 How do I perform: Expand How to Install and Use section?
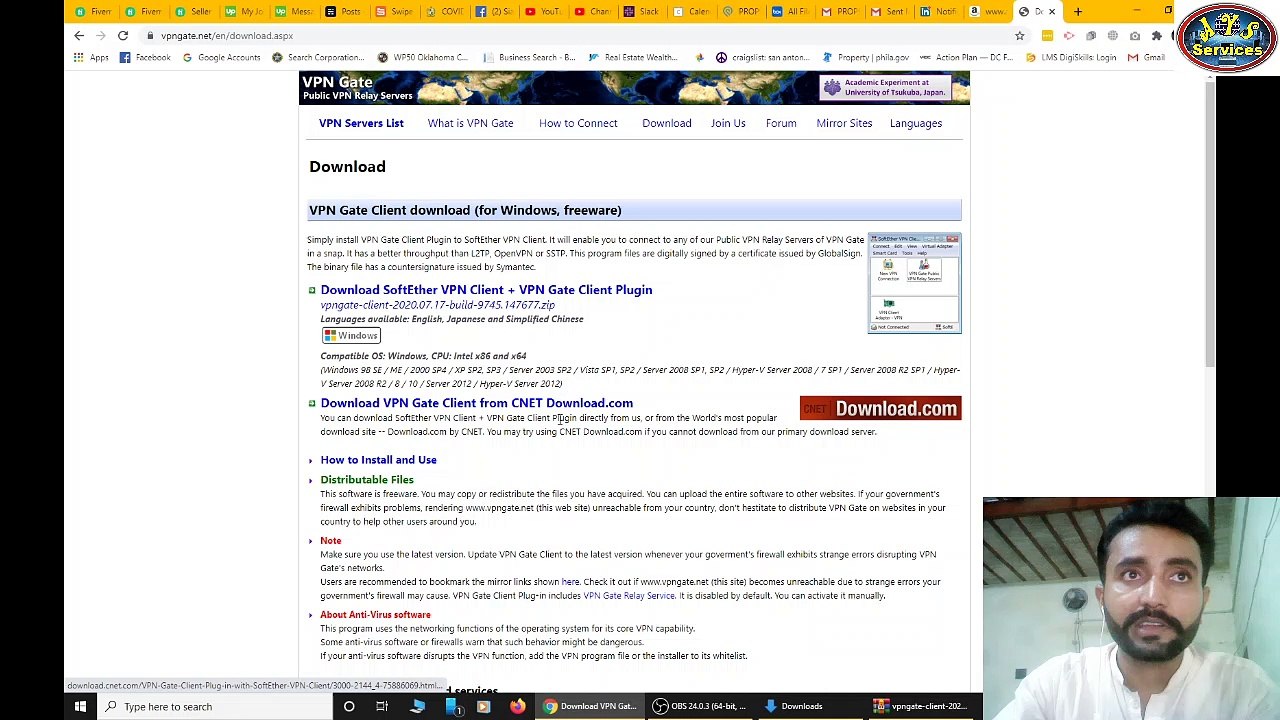[x=378, y=460]
